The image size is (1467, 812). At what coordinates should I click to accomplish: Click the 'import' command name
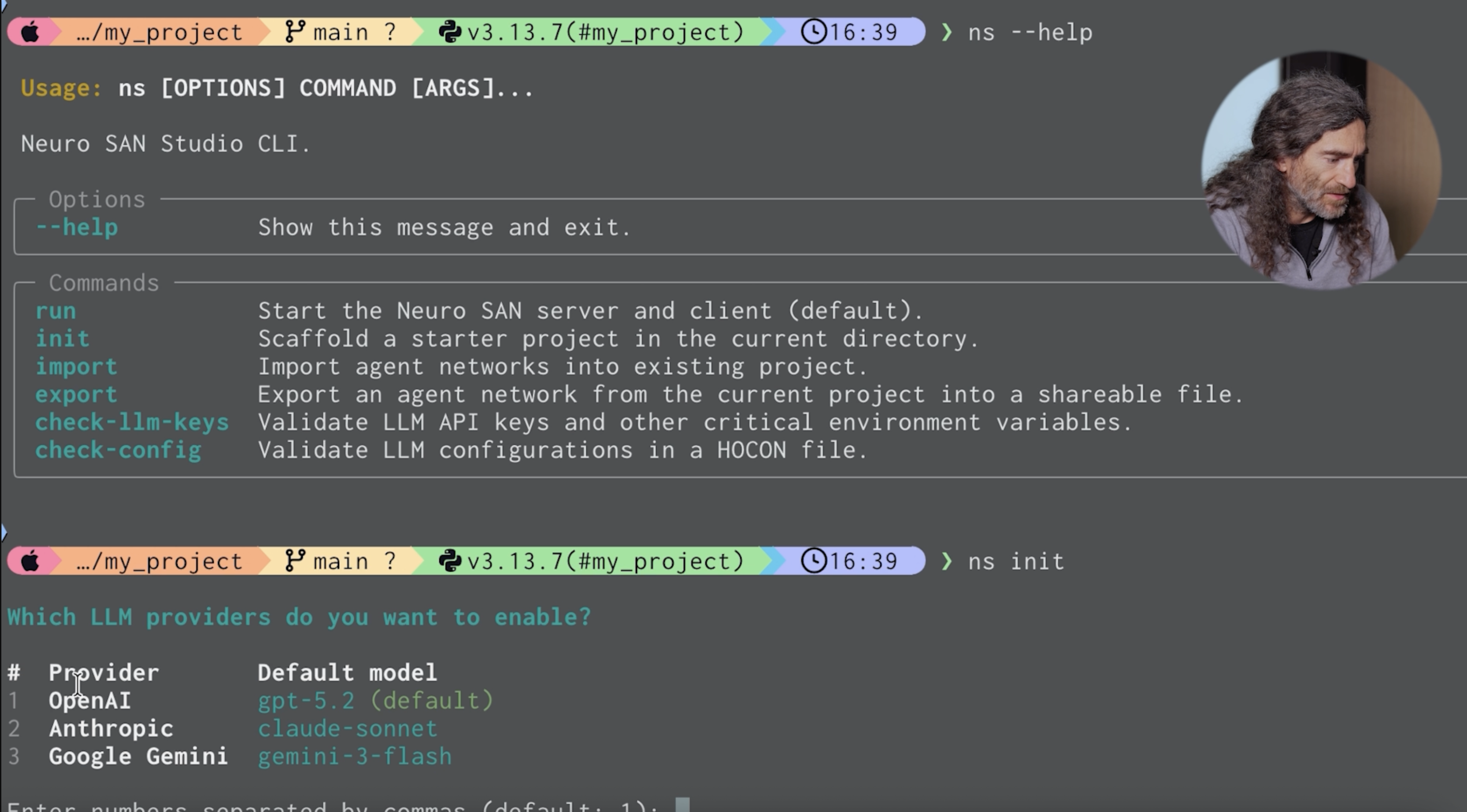[x=76, y=367]
